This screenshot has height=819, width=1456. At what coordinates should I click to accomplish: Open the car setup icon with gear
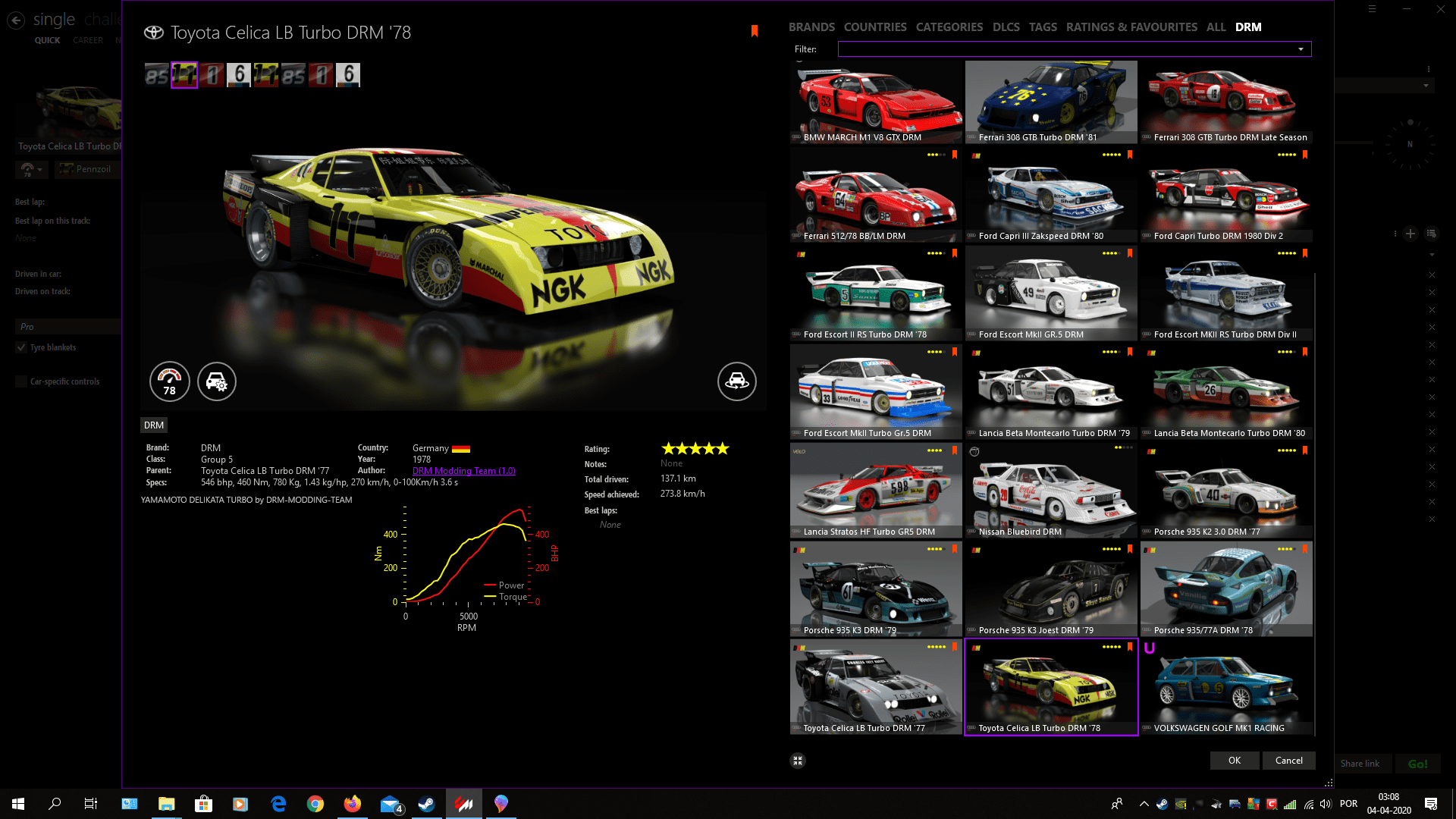(x=217, y=381)
